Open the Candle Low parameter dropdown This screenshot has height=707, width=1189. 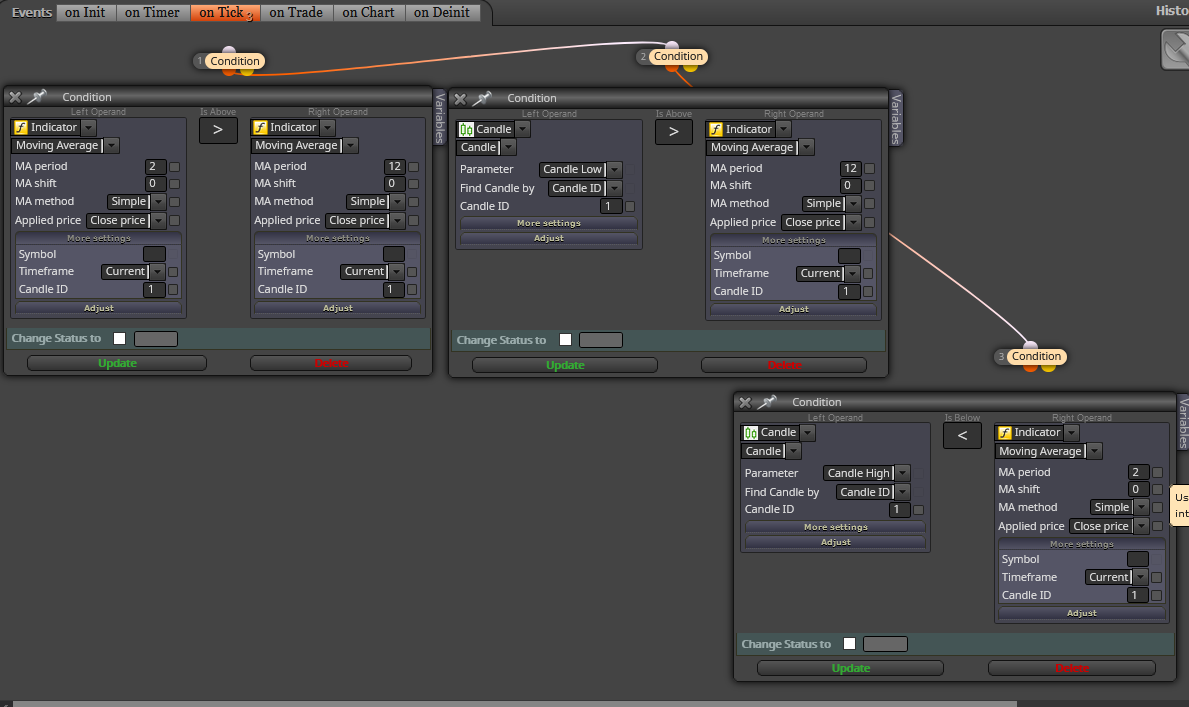[581, 169]
